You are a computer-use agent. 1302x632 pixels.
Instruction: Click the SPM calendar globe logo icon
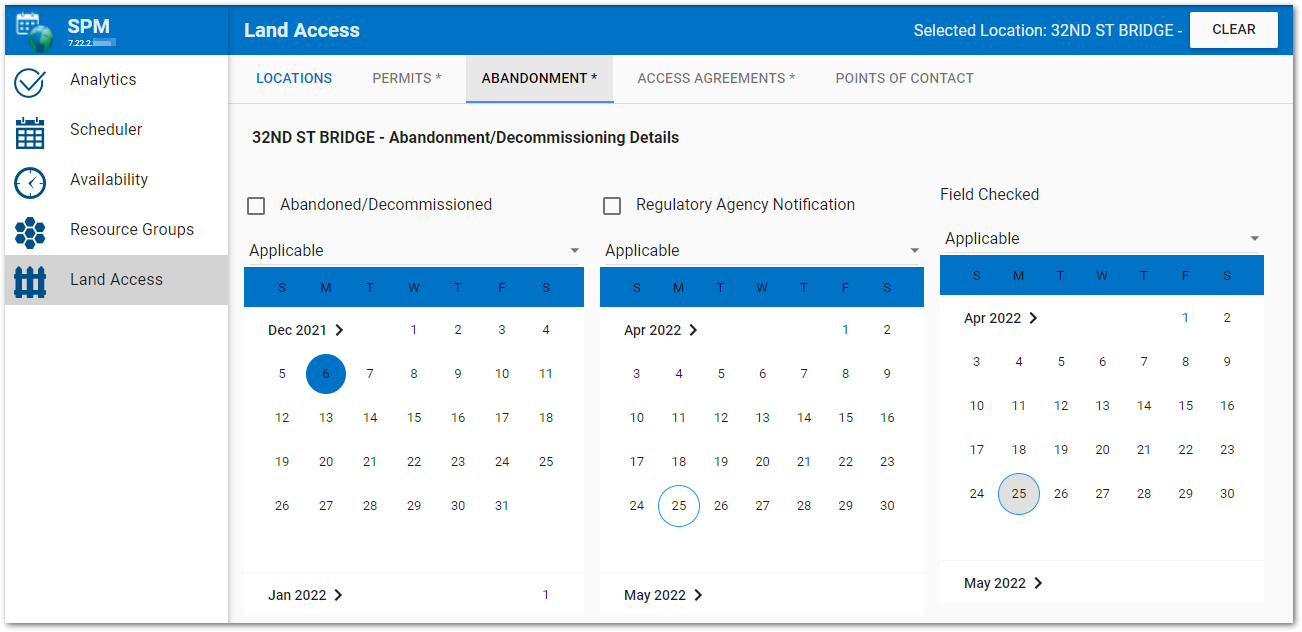pyautogui.click(x=34, y=30)
